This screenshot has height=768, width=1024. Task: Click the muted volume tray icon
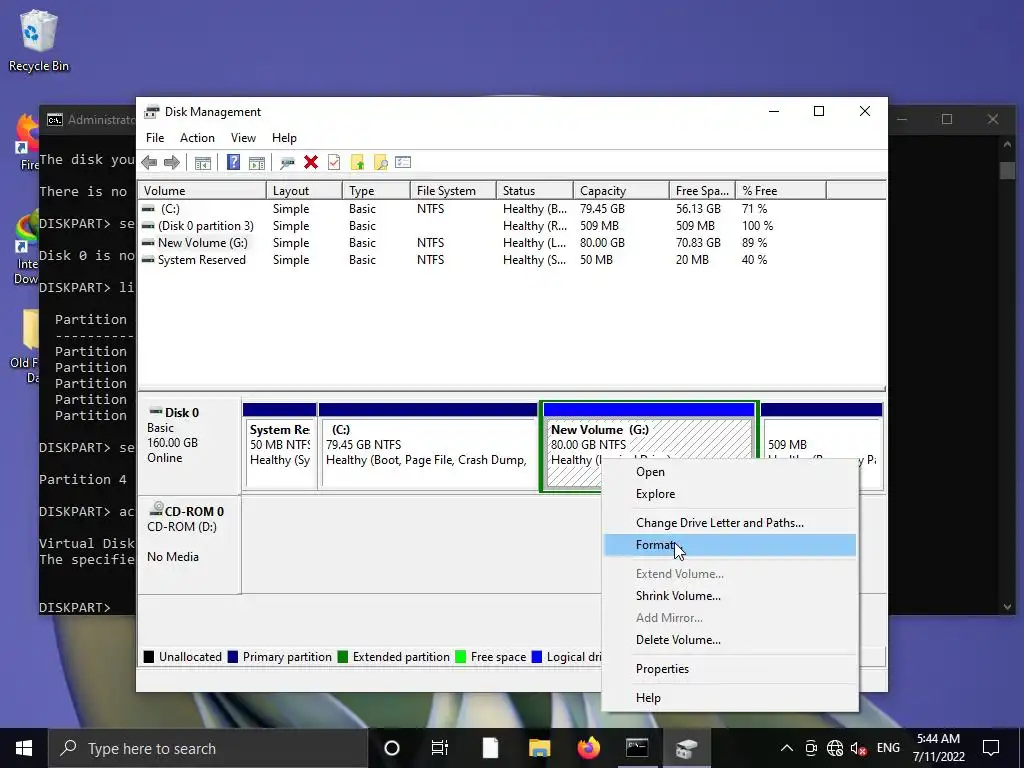(x=858, y=748)
